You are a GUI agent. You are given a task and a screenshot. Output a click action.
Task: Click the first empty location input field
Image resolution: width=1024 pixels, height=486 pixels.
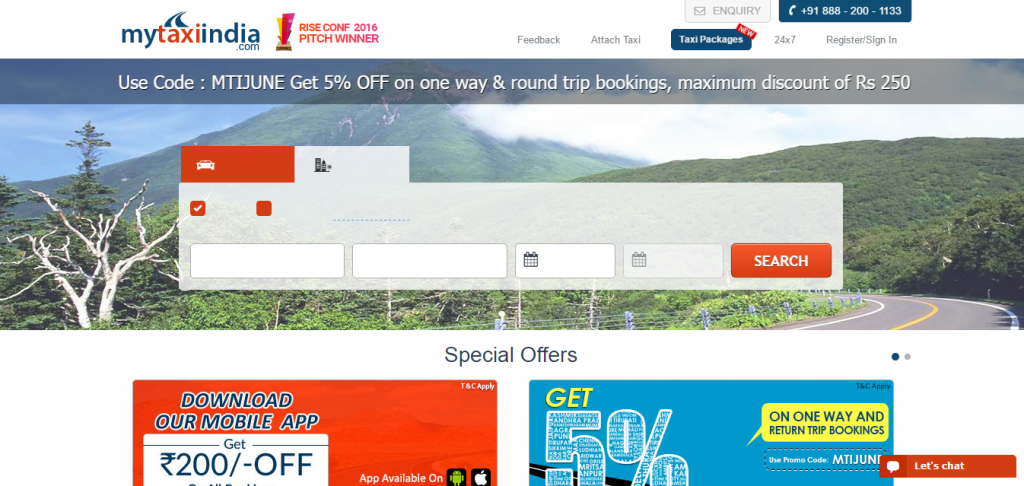tap(267, 261)
